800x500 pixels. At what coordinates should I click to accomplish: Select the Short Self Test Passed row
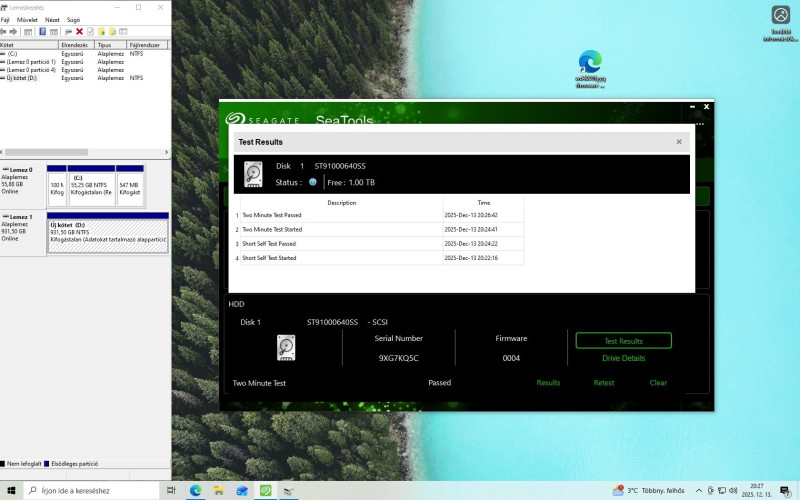coord(379,244)
